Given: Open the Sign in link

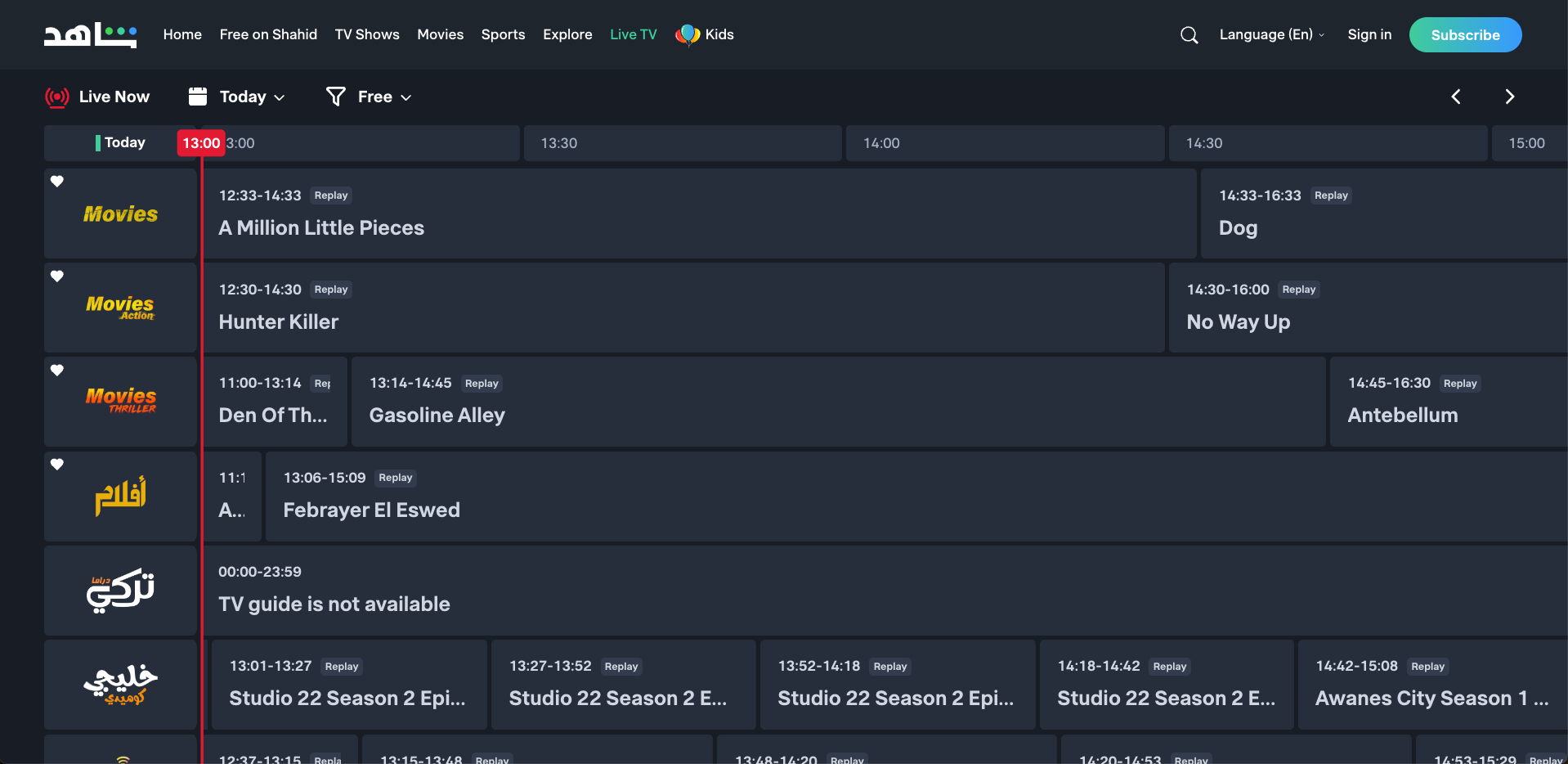Looking at the screenshot, I should pos(1369,34).
